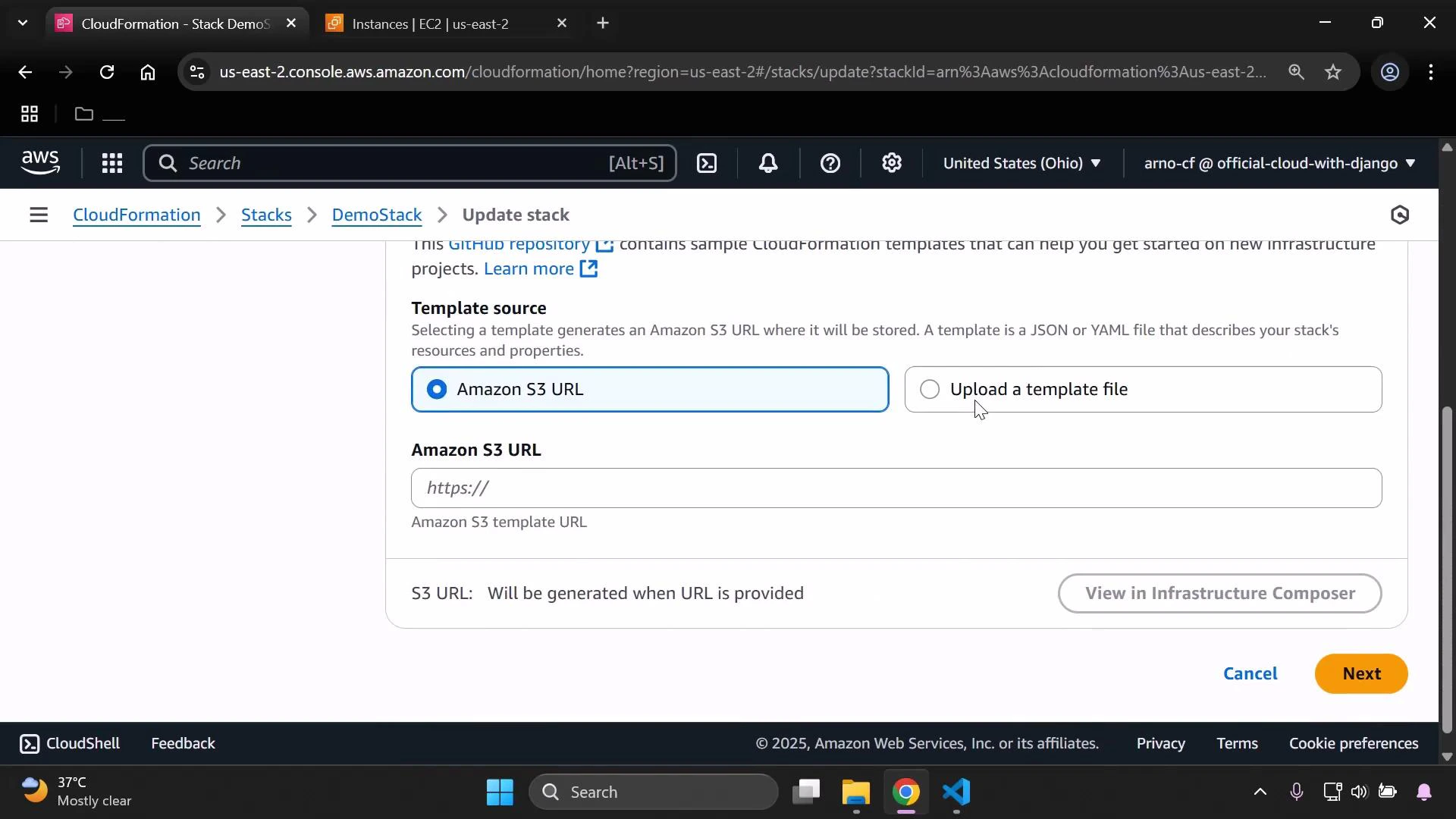1456x819 pixels.
Task: Open the AWS services grid menu
Action: (111, 163)
